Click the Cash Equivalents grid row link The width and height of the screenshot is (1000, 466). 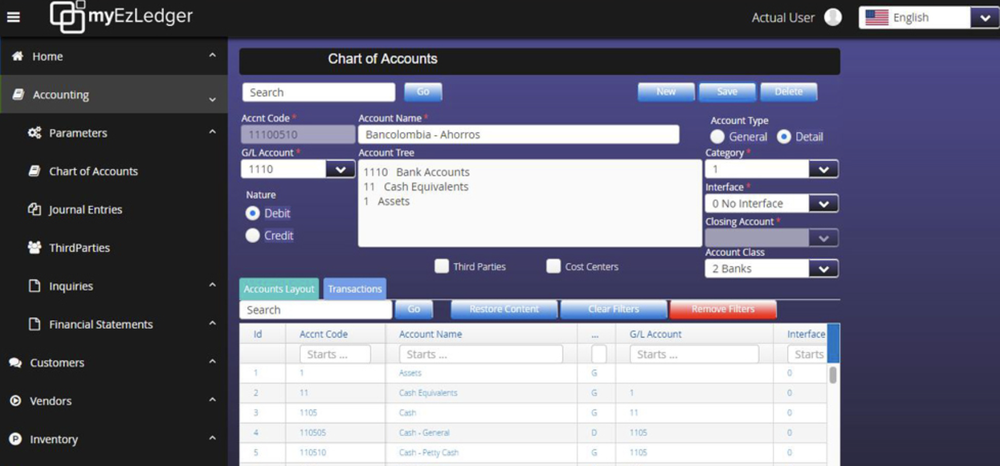tap(428, 393)
